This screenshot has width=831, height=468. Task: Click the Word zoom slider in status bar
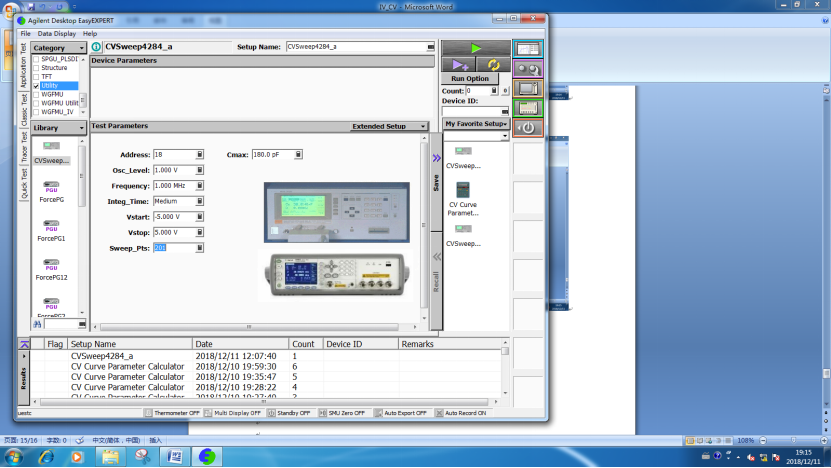pos(793,440)
